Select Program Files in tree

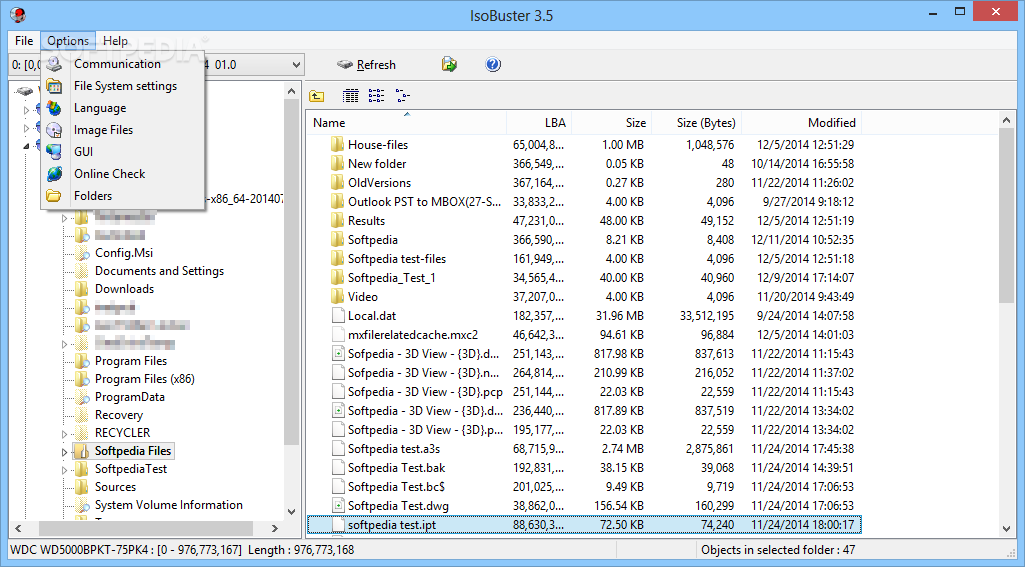(x=131, y=360)
